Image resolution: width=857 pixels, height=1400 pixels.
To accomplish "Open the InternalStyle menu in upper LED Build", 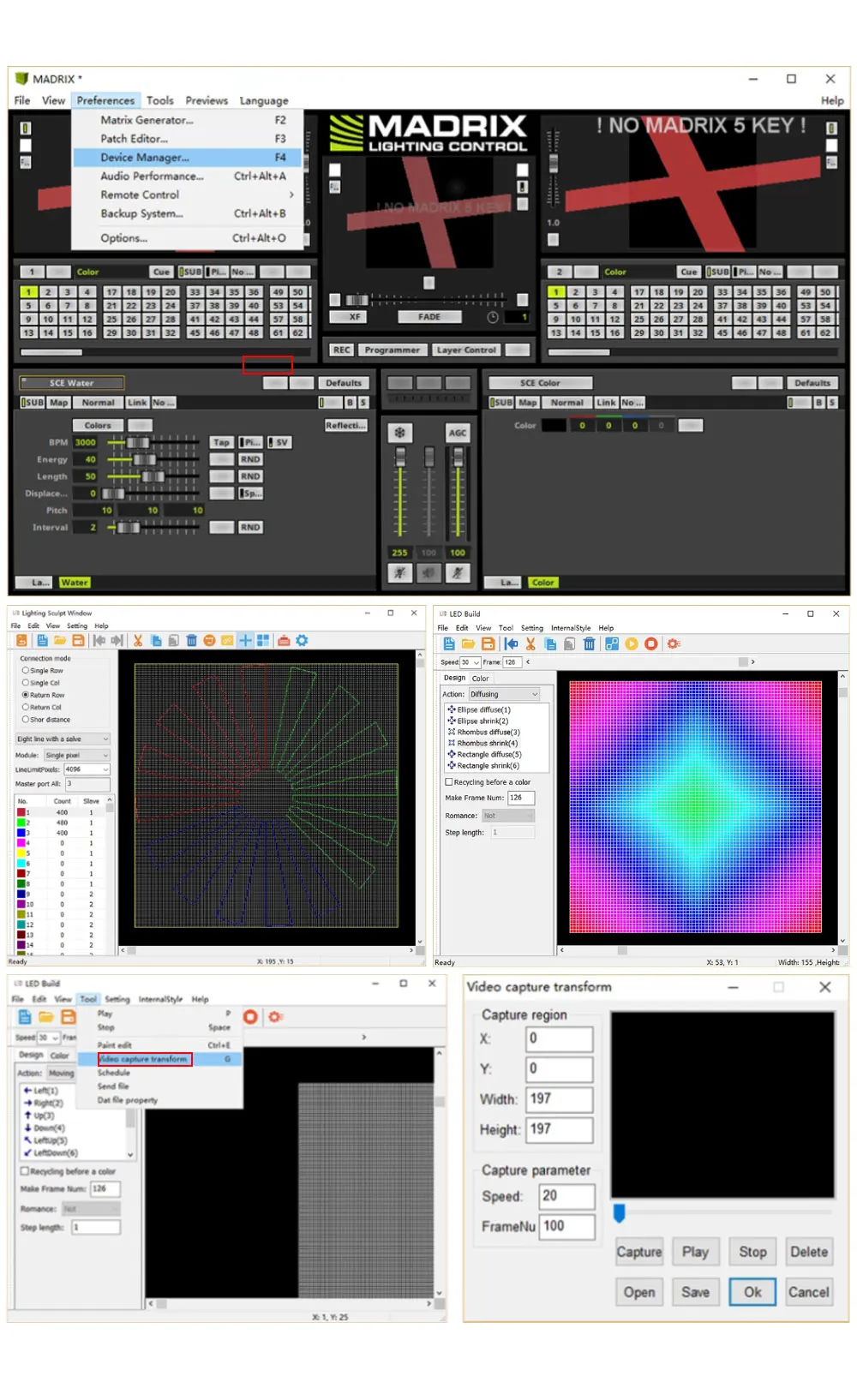I will 571,628.
